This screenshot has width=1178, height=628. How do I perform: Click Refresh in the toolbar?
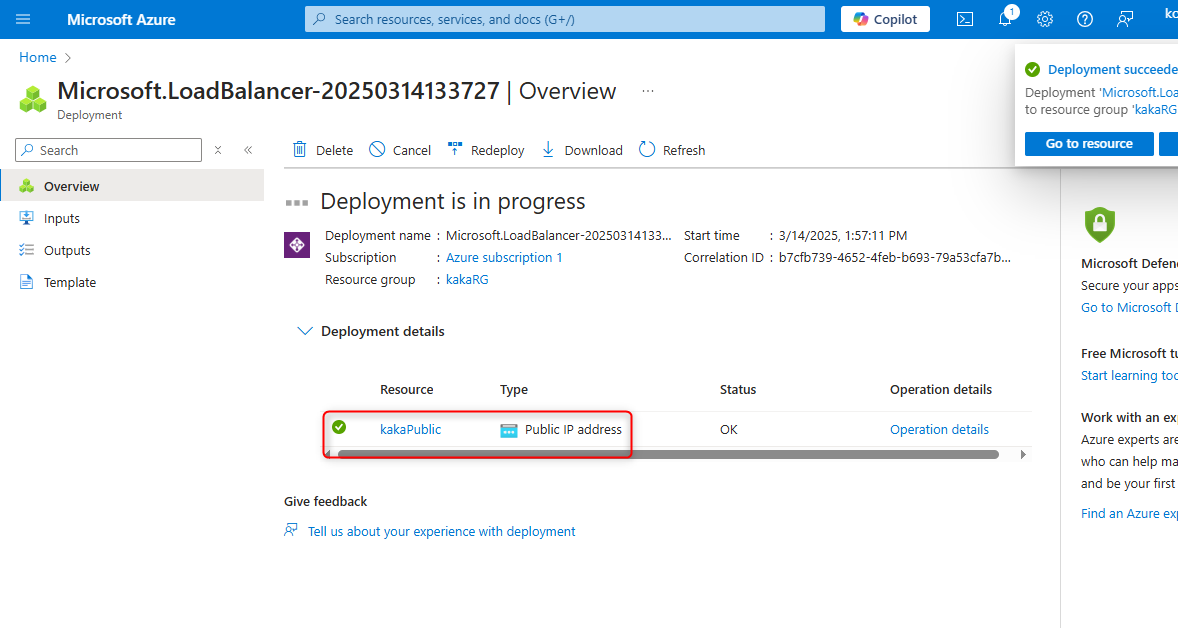pos(672,150)
